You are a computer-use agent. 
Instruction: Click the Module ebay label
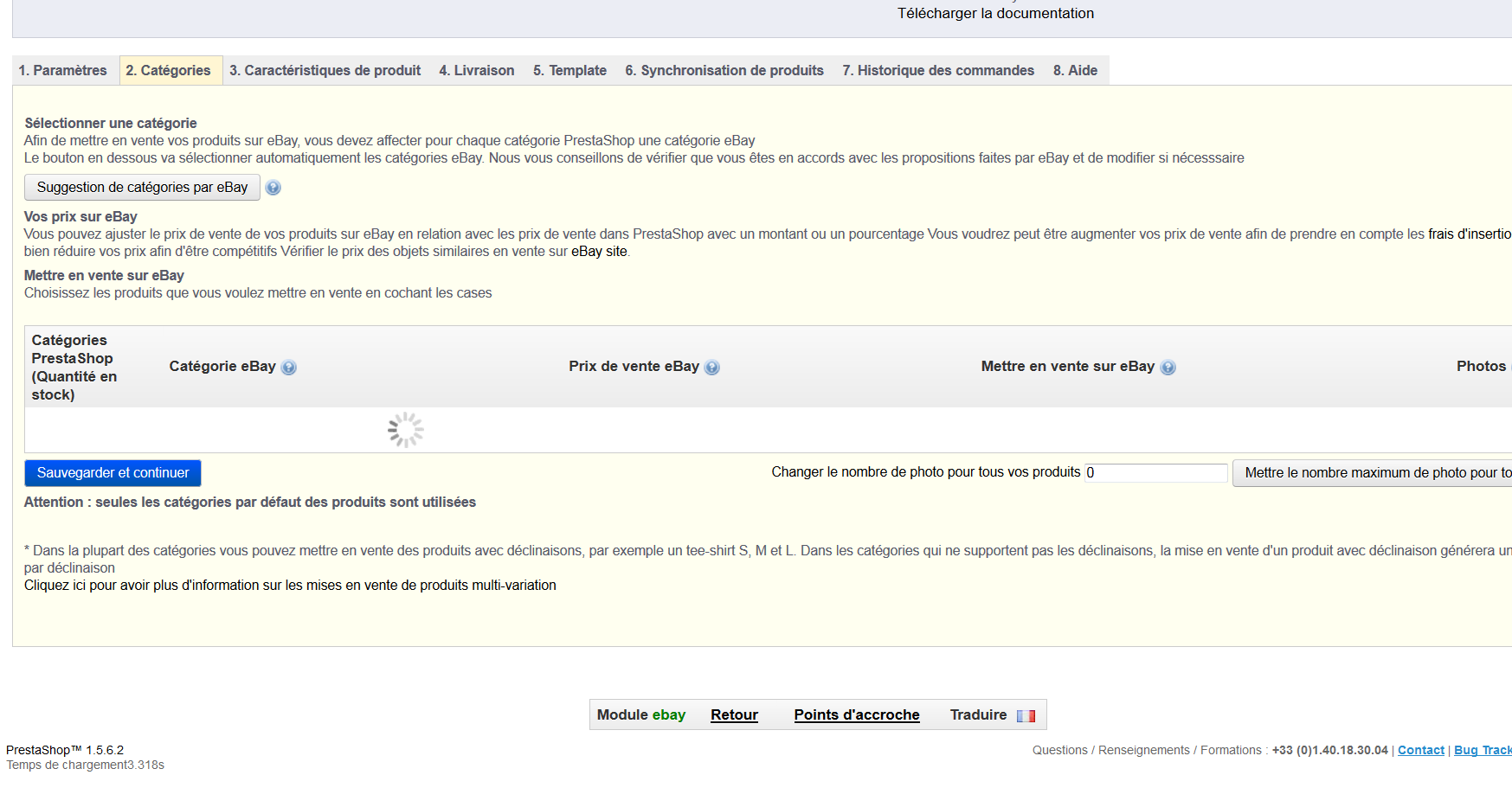tap(640, 715)
